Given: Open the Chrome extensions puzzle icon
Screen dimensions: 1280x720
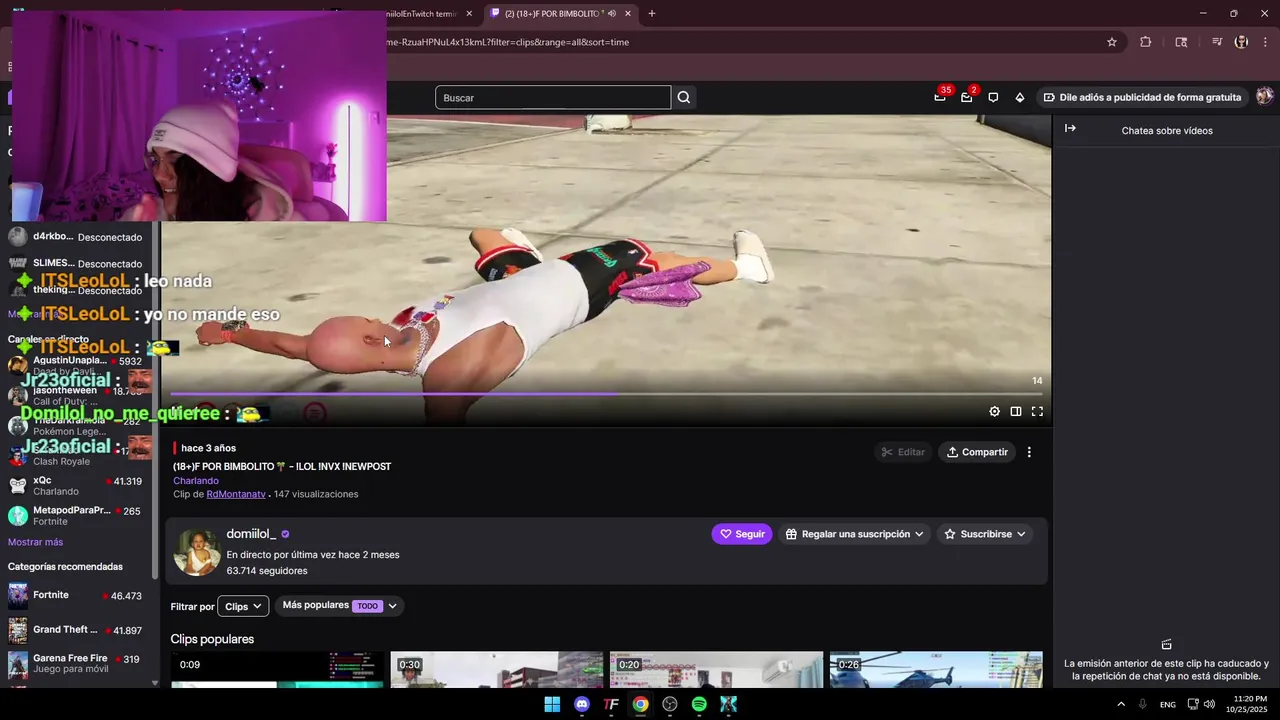Looking at the screenshot, I should 1146,42.
